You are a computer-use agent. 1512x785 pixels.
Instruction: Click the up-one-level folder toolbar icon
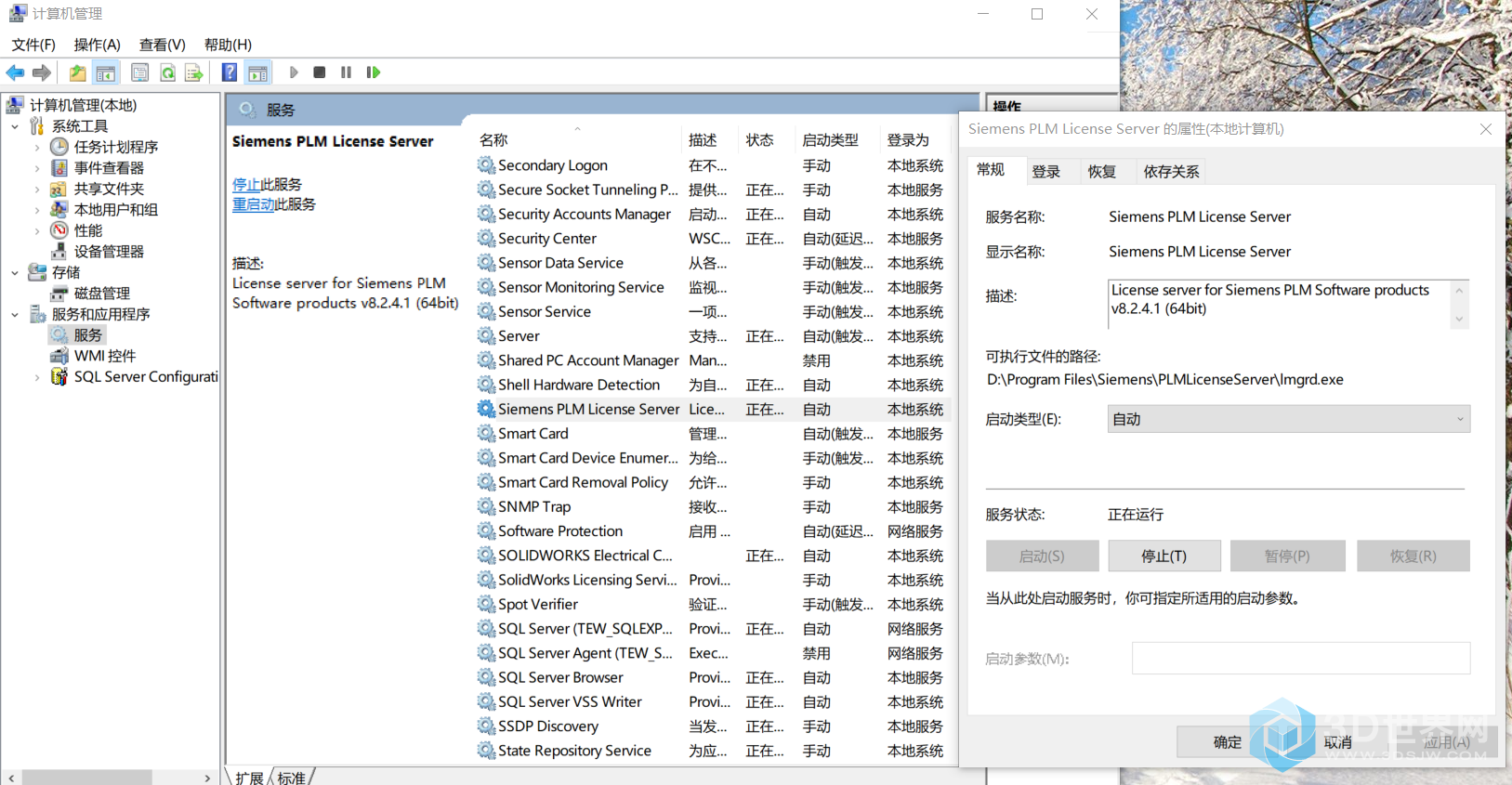pyautogui.click(x=77, y=72)
